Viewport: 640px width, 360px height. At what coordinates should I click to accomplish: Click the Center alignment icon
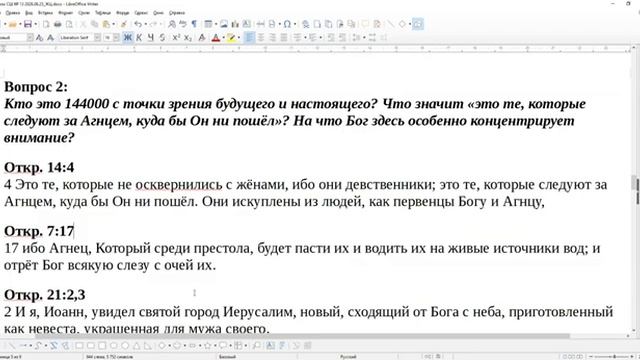click(x=260, y=38)
